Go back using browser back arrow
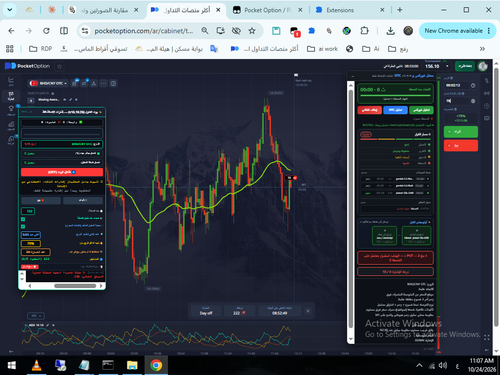Image resolution: width=500 pixels, height=375 pixels. [11, 31]
